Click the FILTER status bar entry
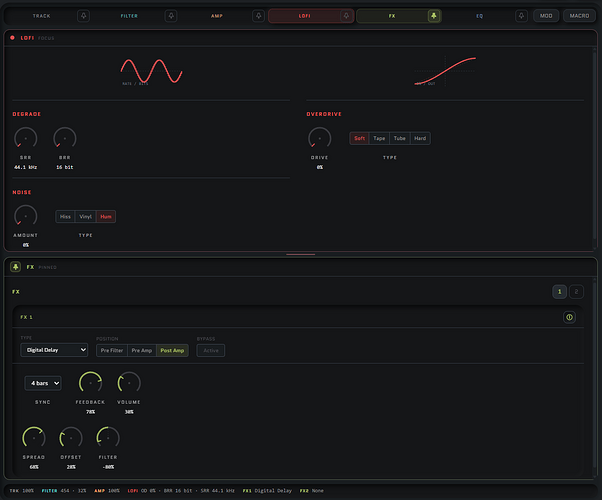The width and height of the screenshot is (602, 500). click(64, 491)
